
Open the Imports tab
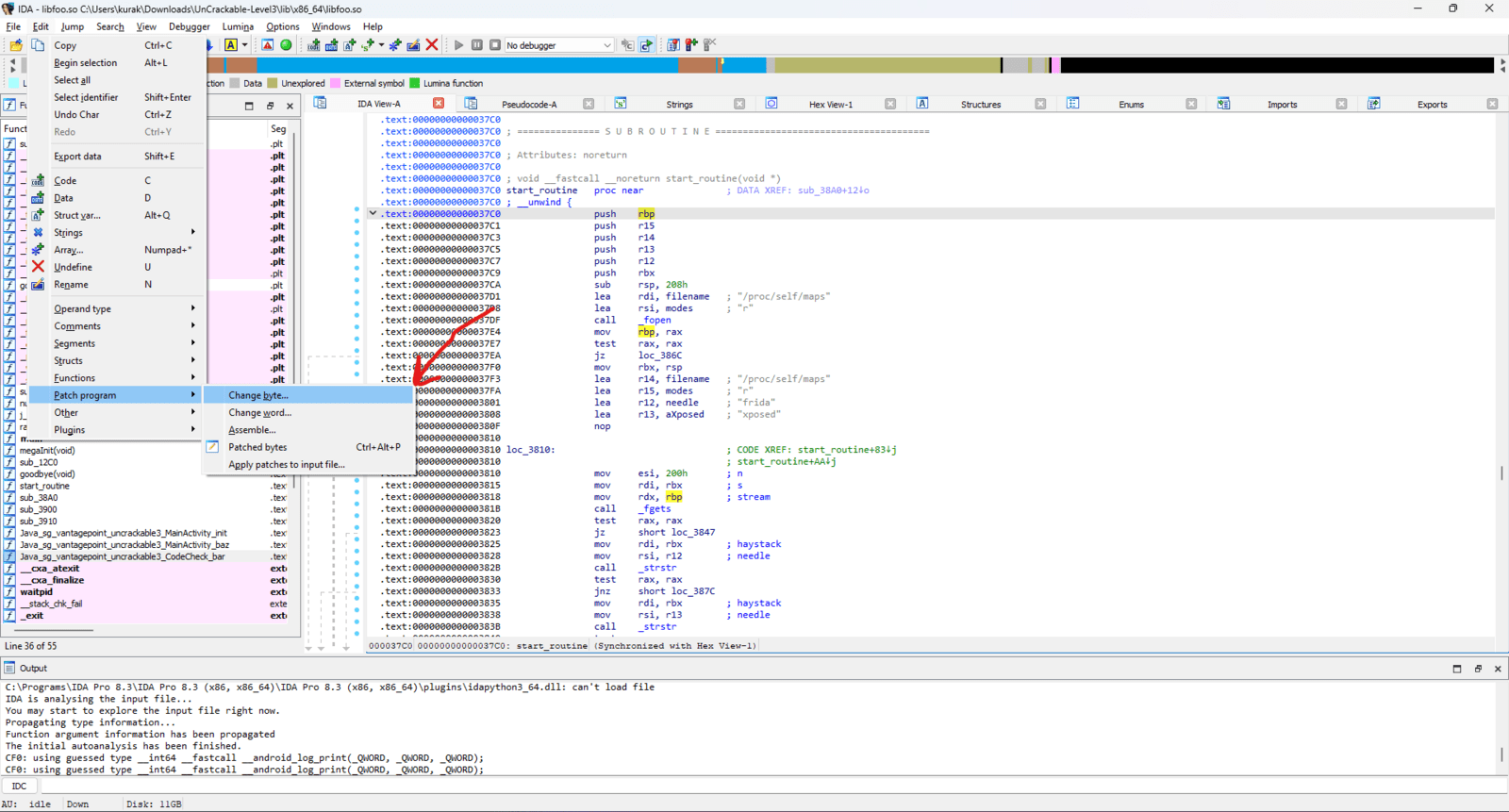tap(1282, 105)
